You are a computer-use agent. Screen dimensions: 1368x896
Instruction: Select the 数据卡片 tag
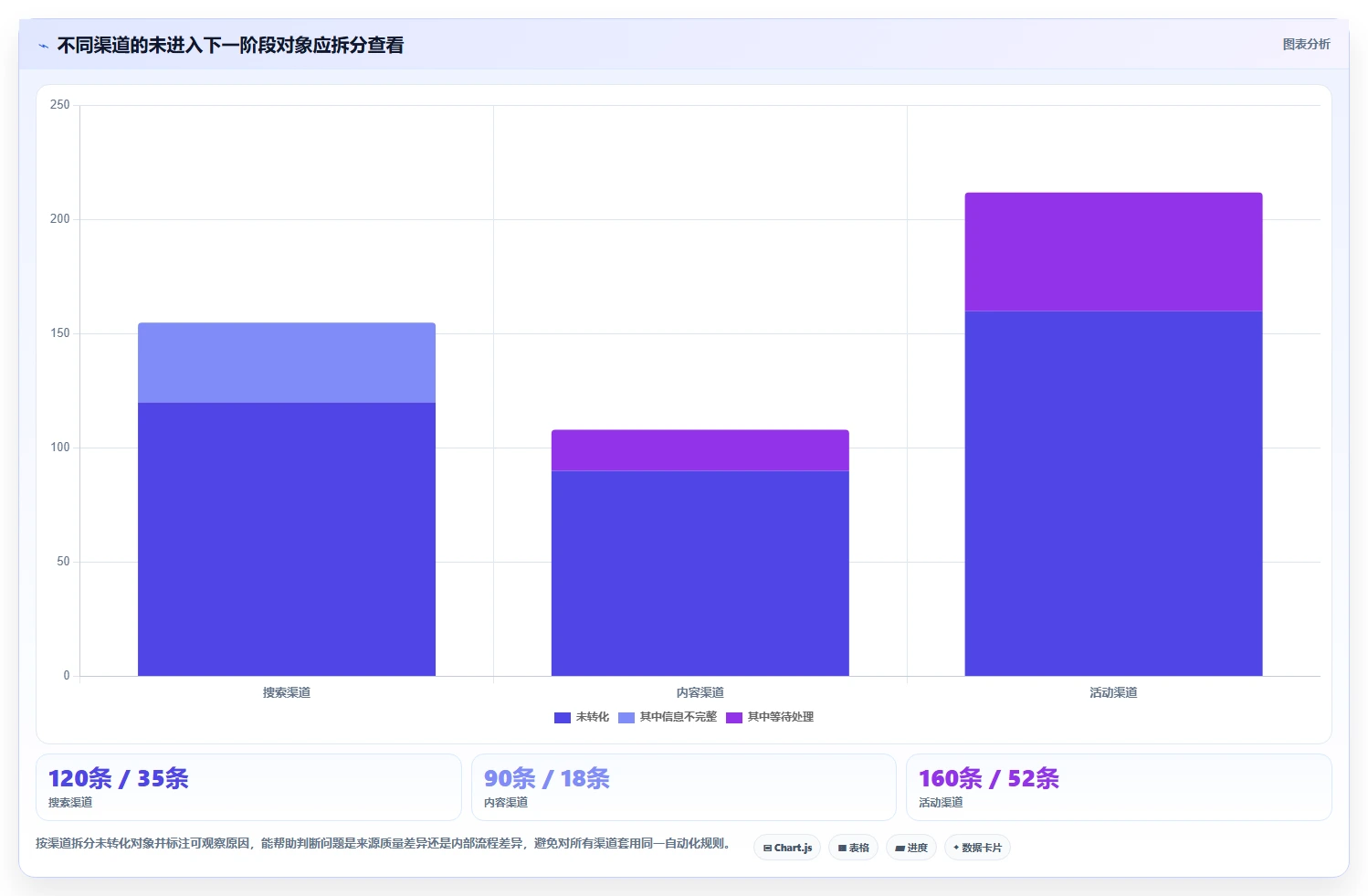[977, 848]
